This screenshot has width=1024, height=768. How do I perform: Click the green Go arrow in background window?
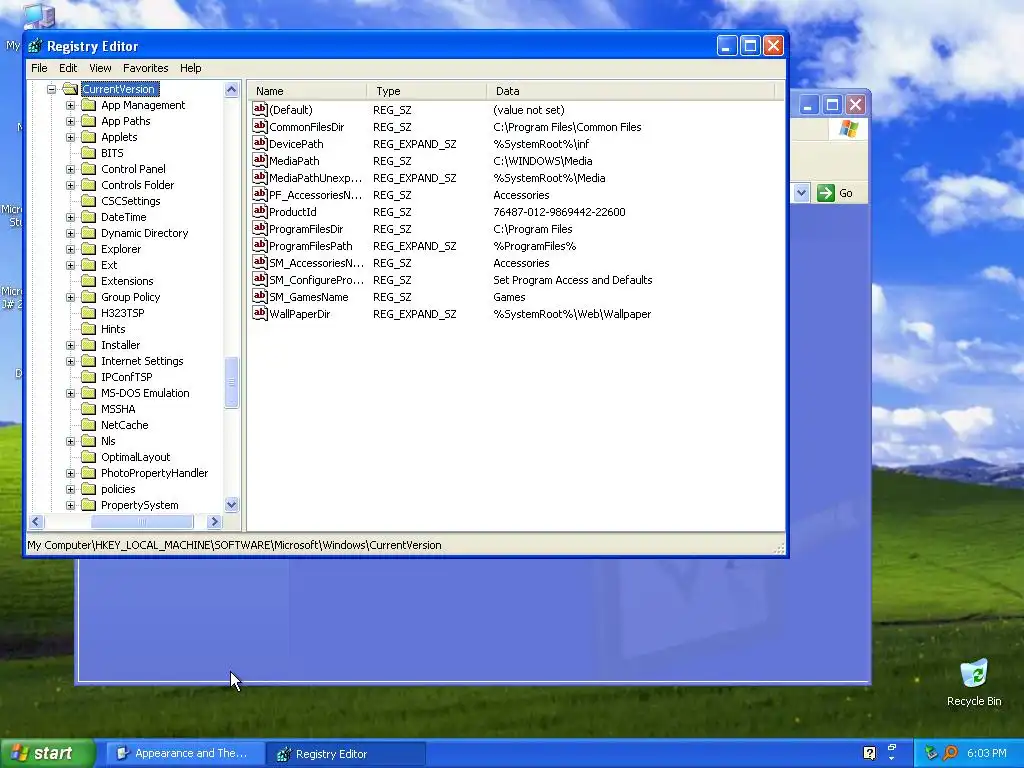(x=825, y=193)
